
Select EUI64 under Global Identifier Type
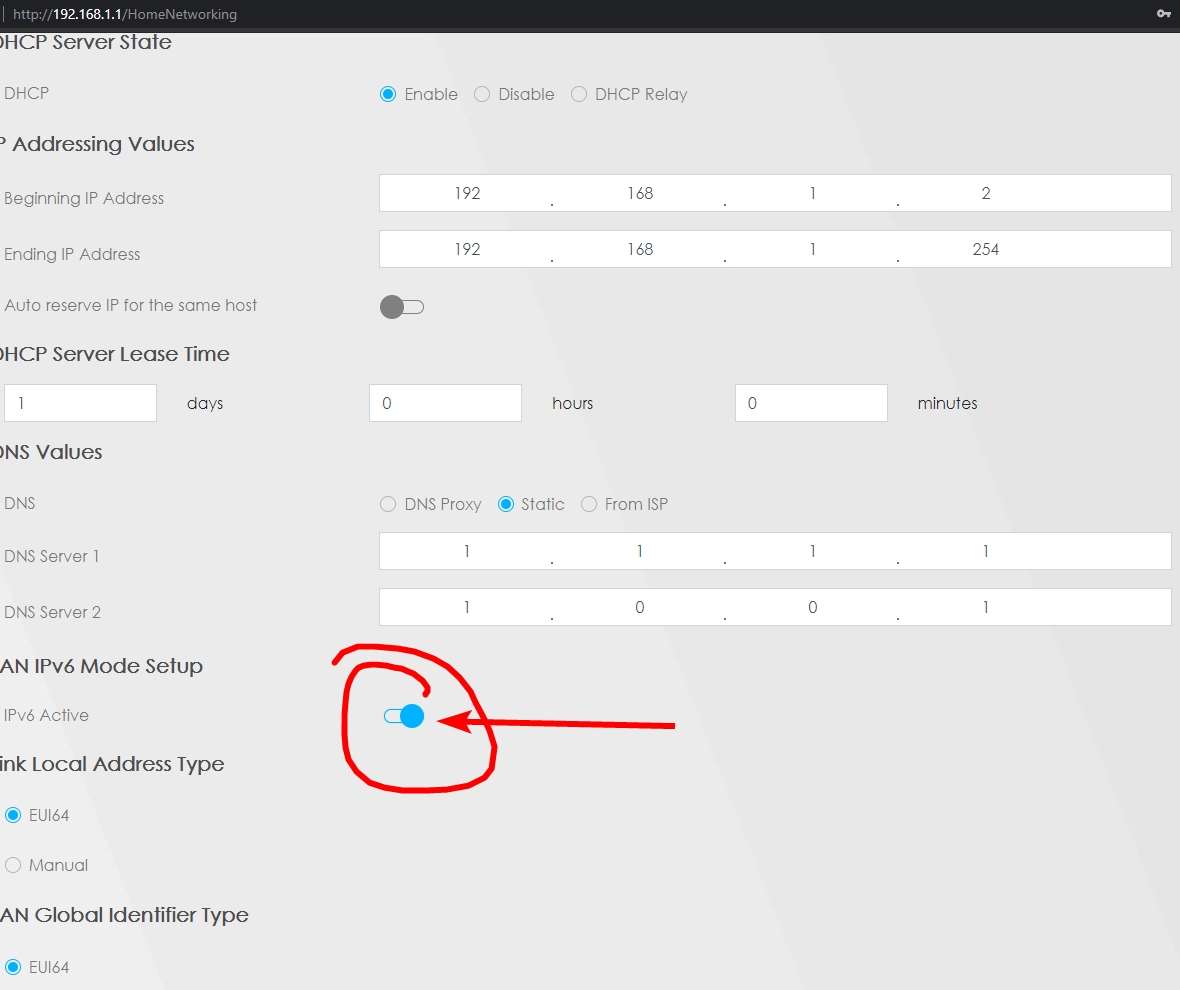coord(13,967)
